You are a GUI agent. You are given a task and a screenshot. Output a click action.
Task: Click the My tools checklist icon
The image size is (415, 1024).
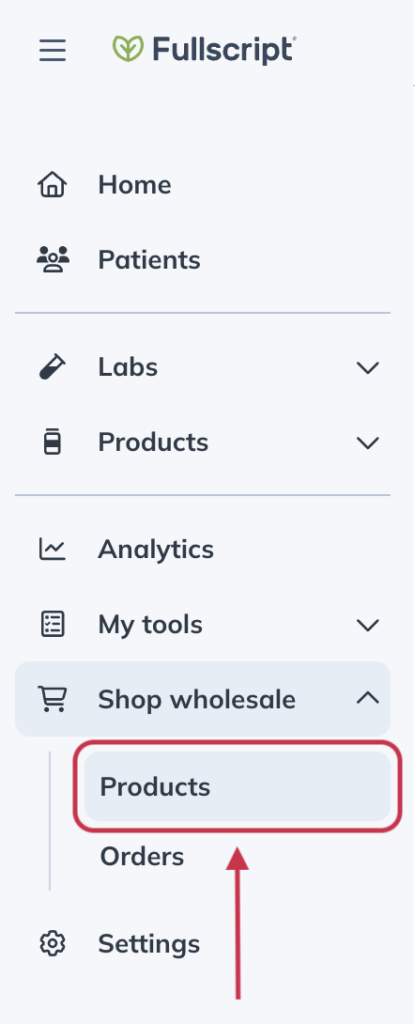tap(52, 624)
